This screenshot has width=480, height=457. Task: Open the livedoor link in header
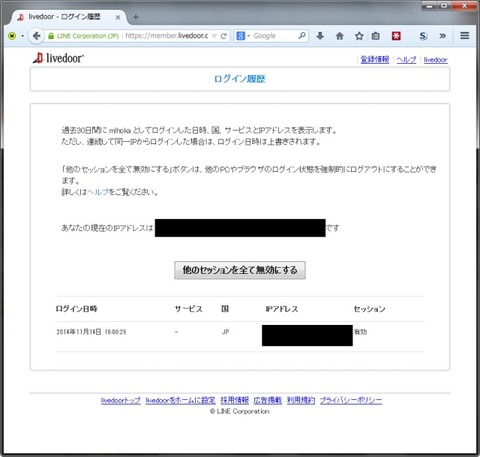(435, 60)
